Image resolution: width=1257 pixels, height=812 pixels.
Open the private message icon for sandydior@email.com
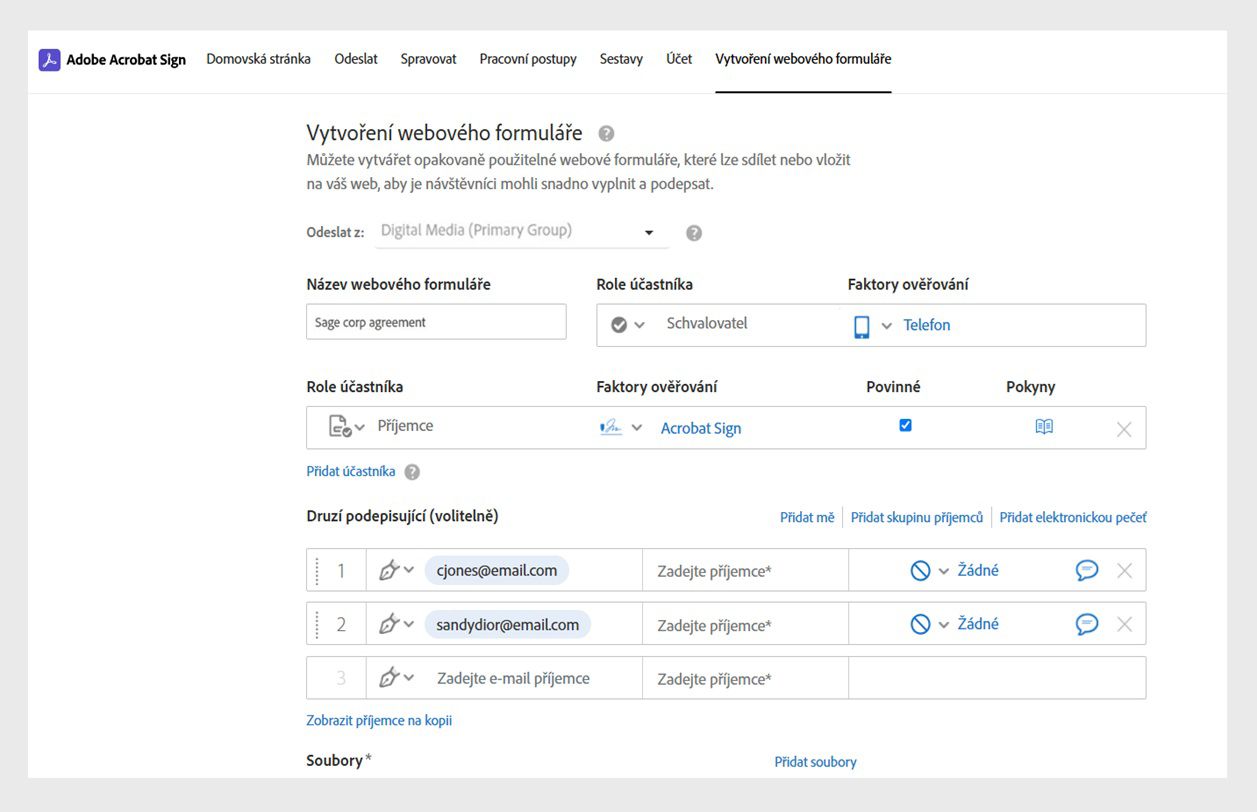(x=1087, y=624)
